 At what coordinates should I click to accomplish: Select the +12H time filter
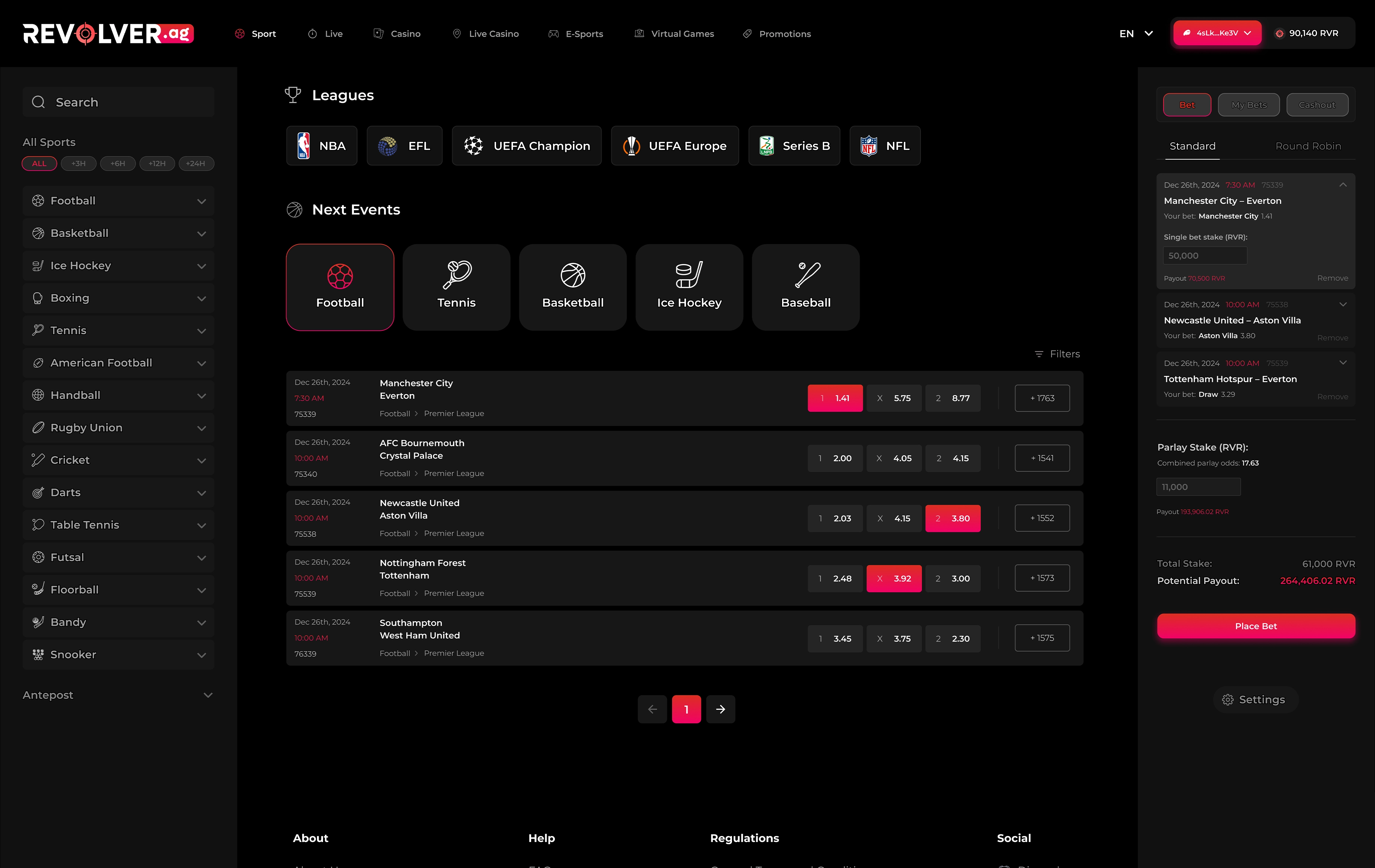(x=157, y=164)
